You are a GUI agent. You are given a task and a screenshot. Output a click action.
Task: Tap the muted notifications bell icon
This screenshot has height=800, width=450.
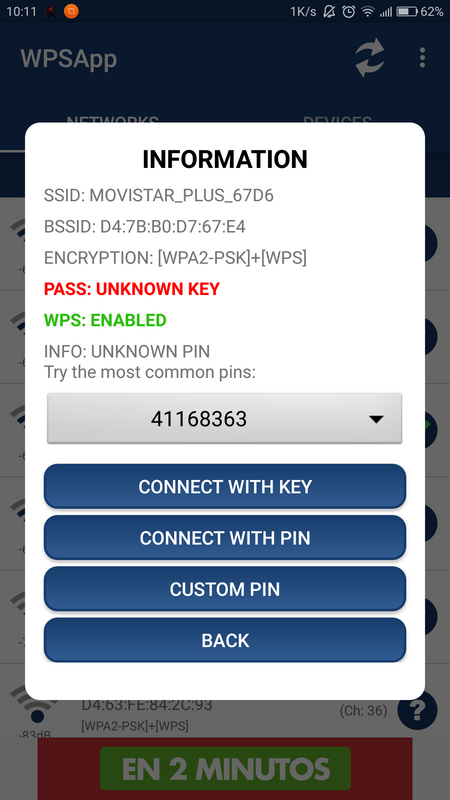330,12
